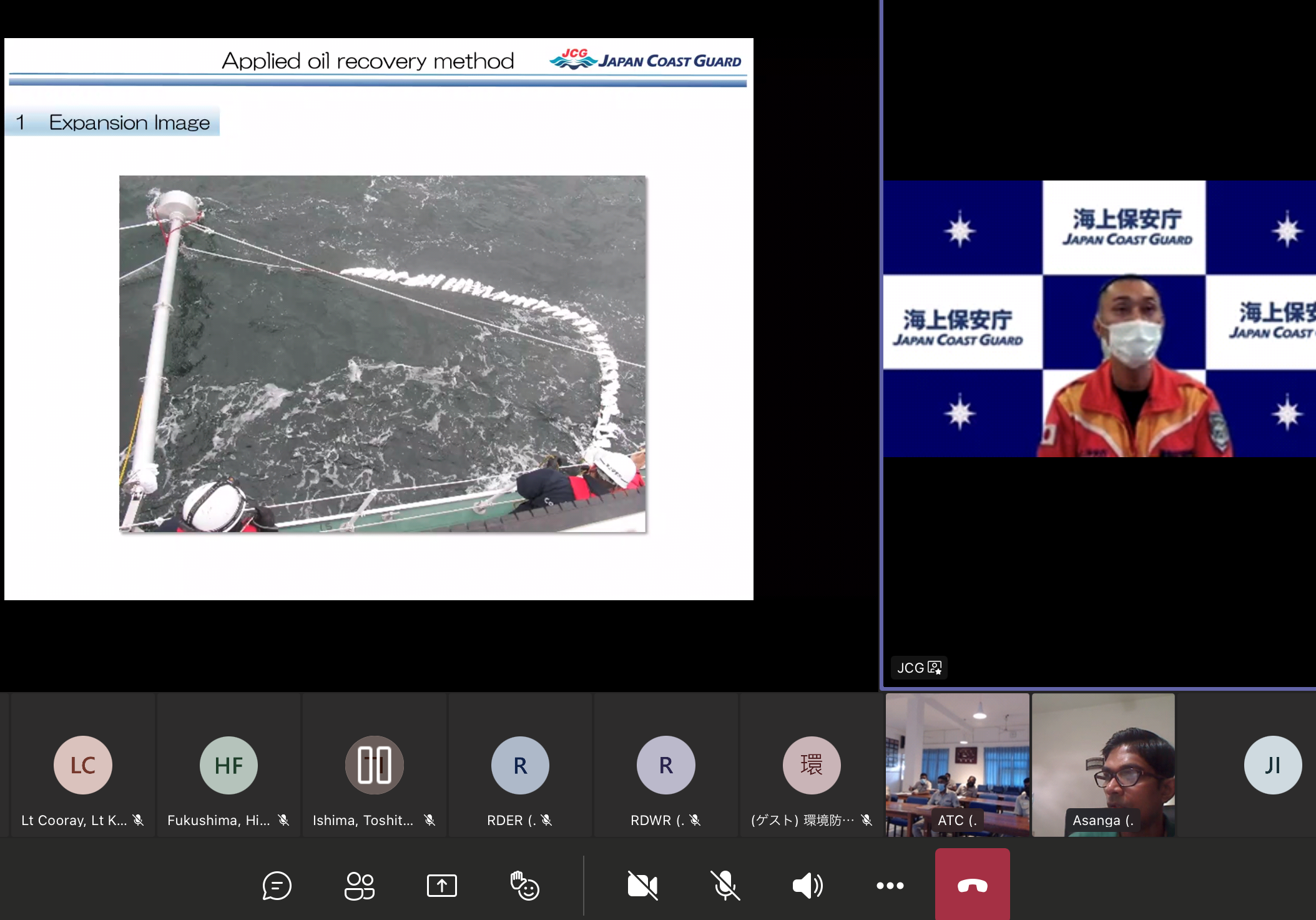
Task: Toggle the speaker audio output
Action: coord(807,886)
